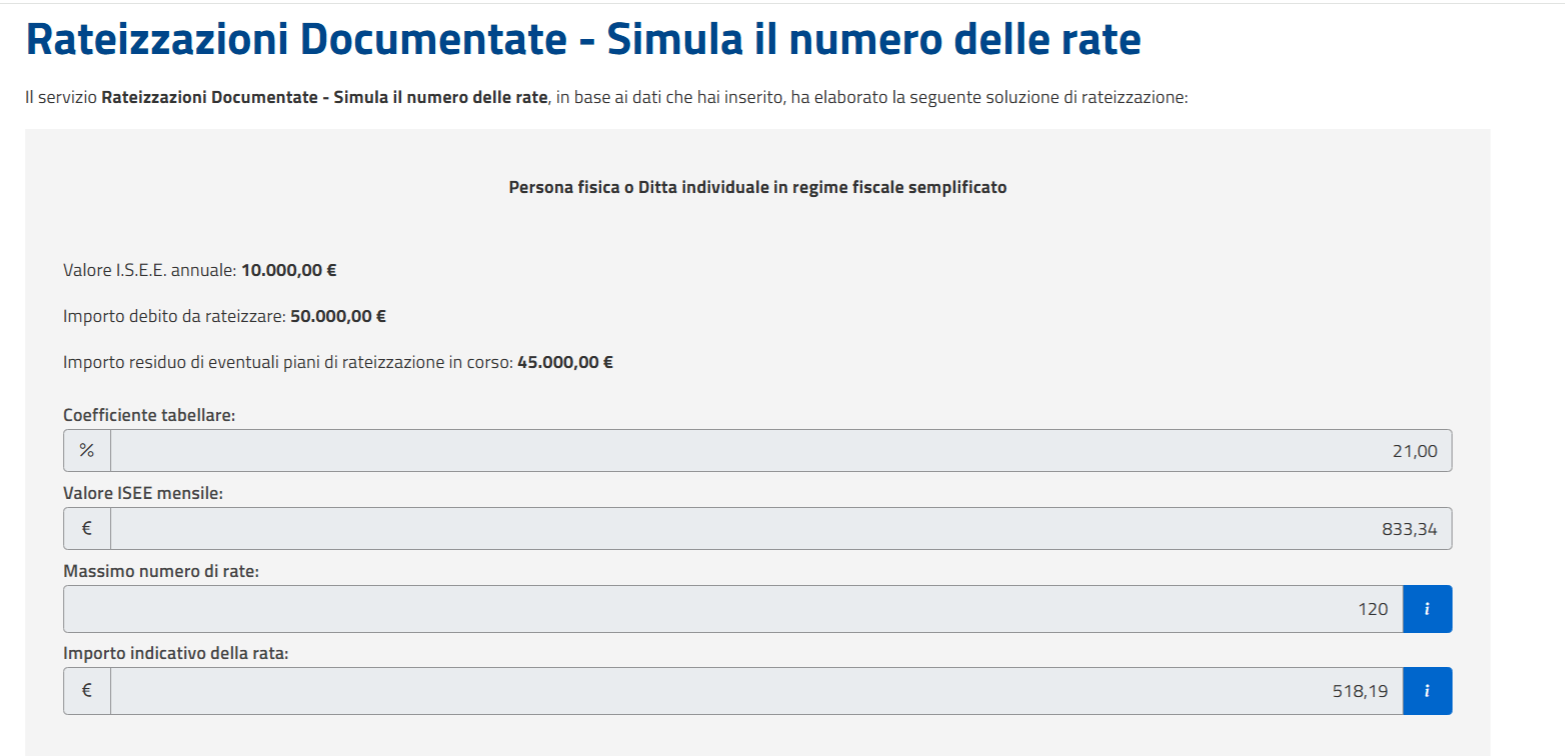Click the Rateizzazioni Documentate page heading

[582, 41]
